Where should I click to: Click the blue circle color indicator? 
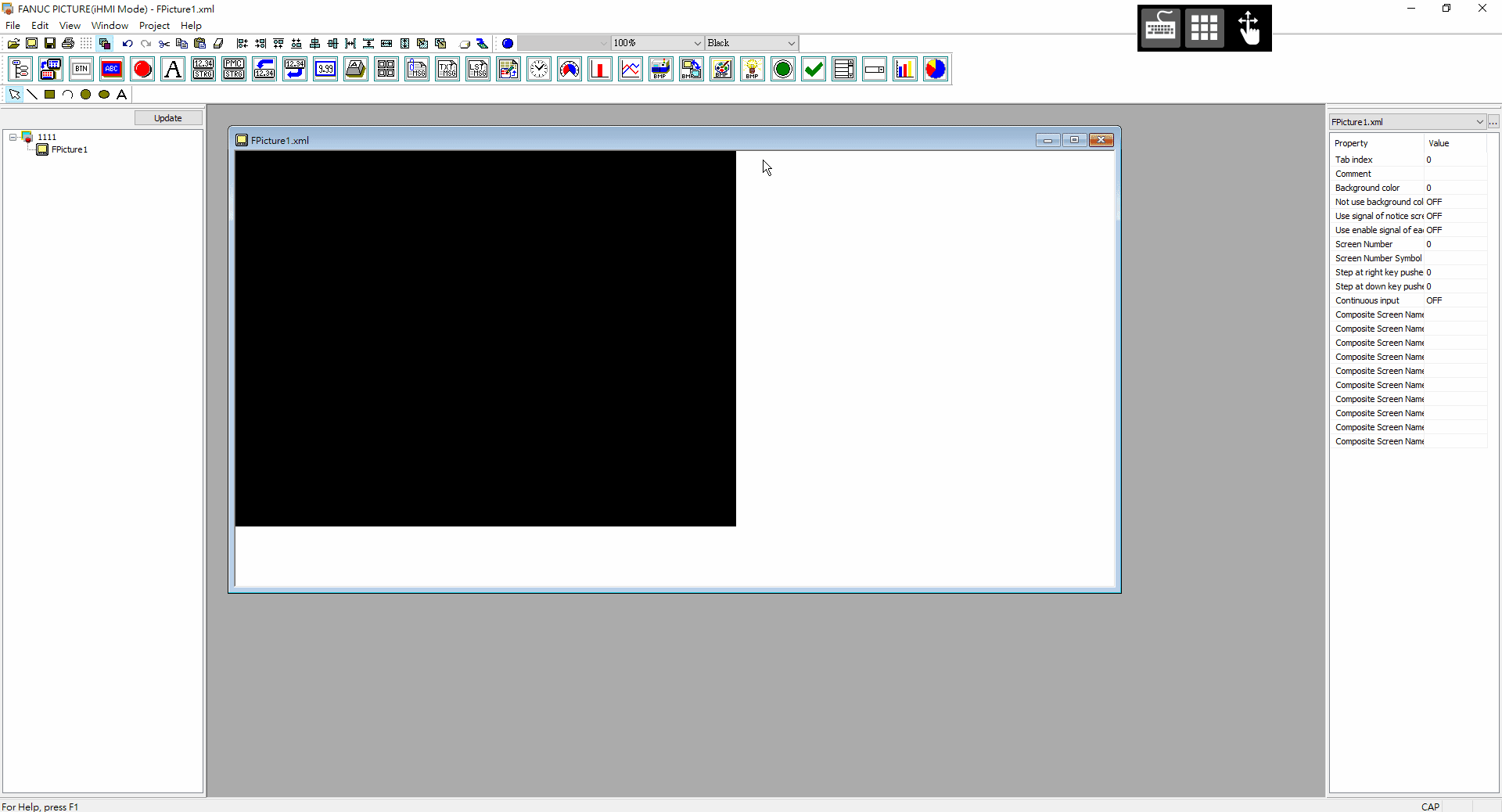(508, 44)
